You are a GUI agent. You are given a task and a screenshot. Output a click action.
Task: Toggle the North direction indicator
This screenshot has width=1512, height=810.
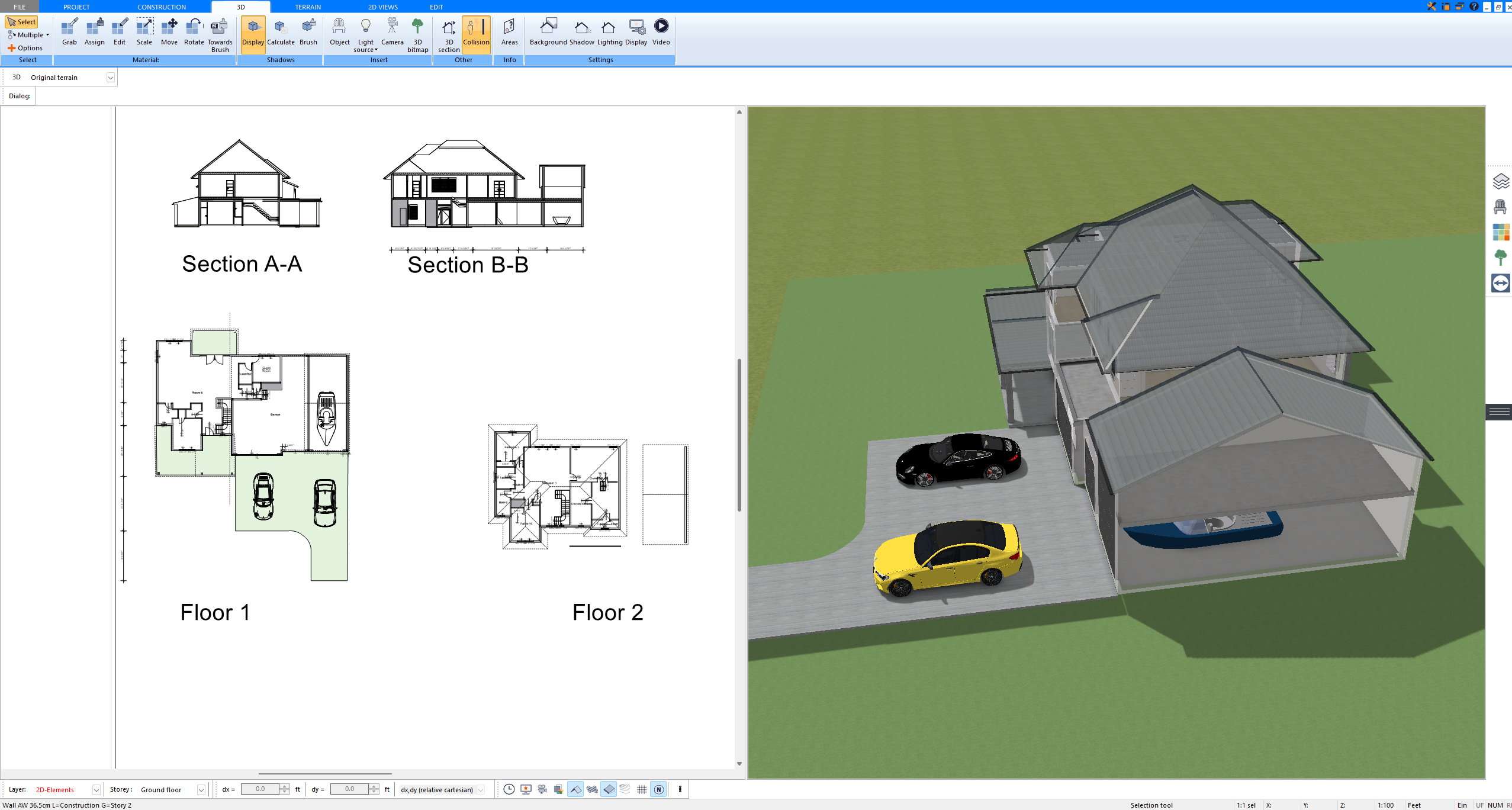click(658, 789)
